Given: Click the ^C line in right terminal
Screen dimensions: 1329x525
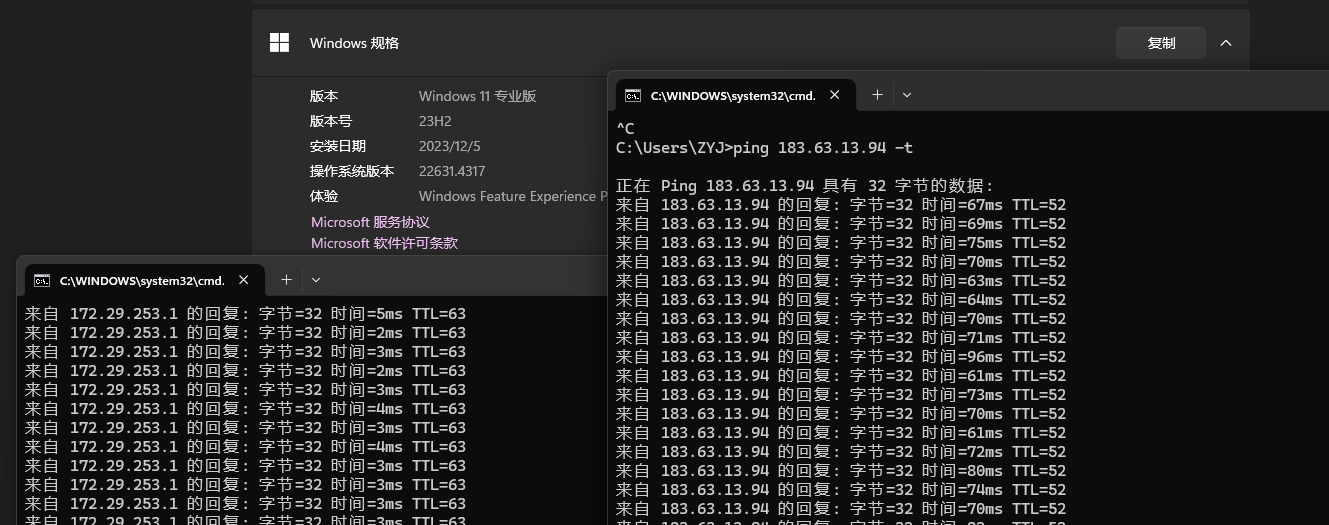Looking at the screenshot, I should [x=625, y=129].
